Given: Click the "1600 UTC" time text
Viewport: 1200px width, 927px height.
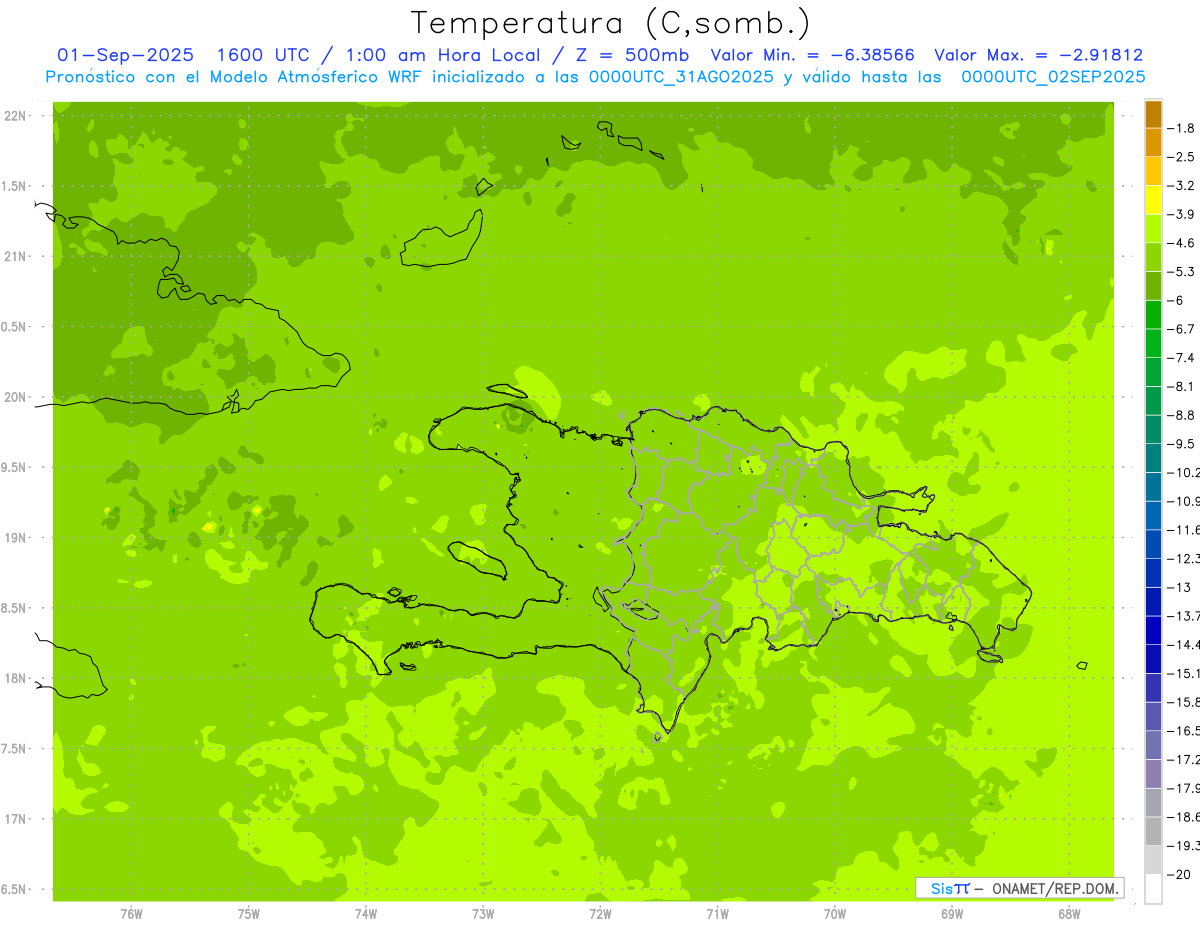Looking at the screenshot, I should [262, 55].
